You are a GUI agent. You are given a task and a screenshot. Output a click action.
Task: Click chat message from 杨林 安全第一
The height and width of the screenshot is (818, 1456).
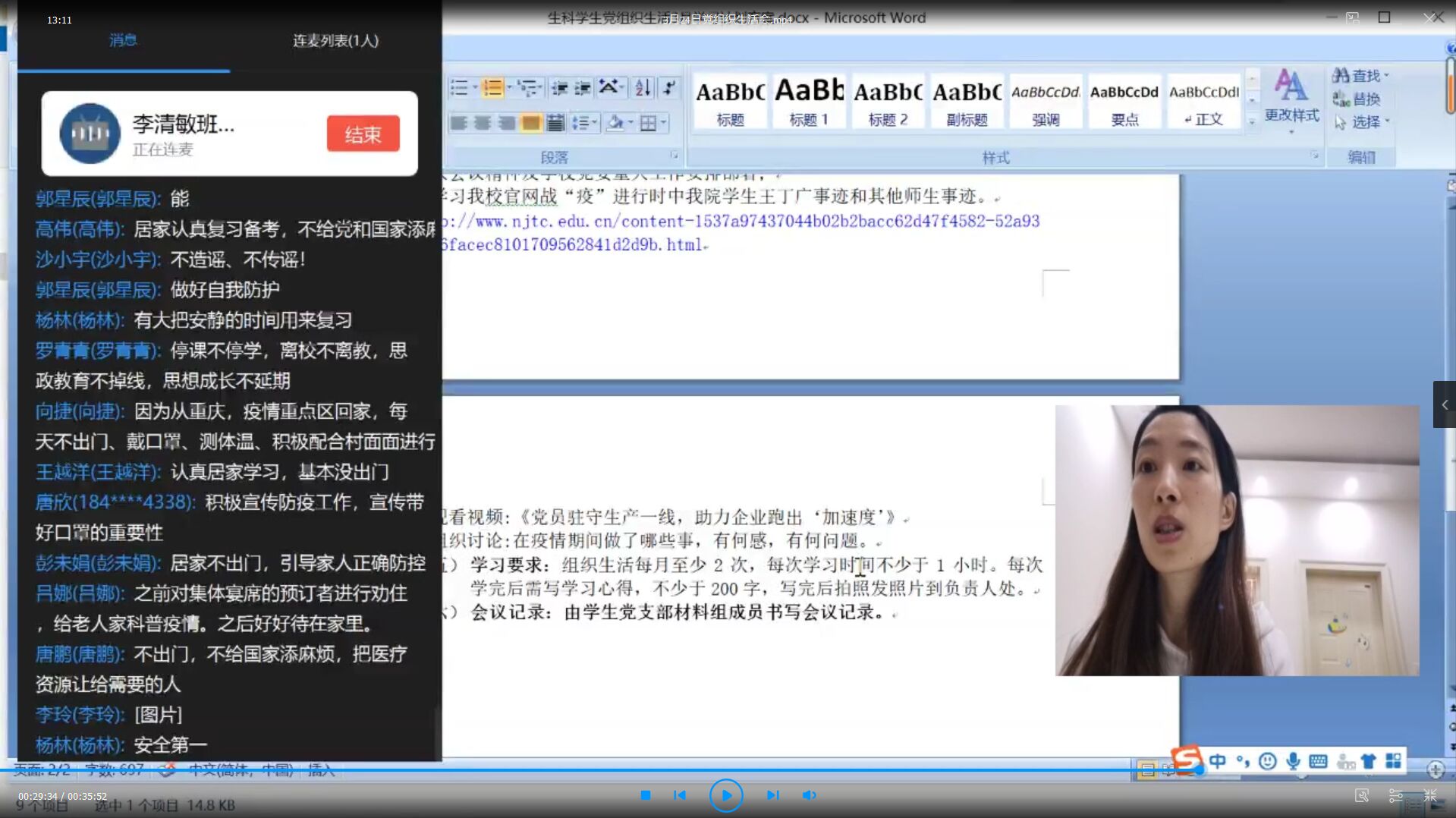pyautogui.click(x=121, y=744)
